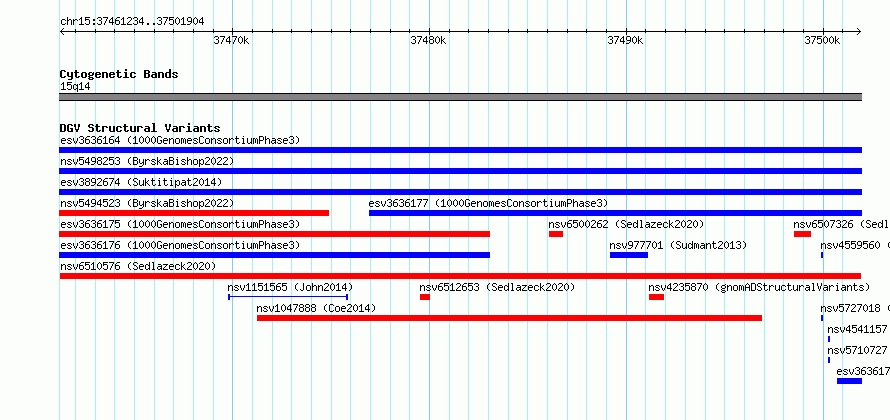This screenshot has width=890, height=420.
Task: Click the DGV Structural Variants track title
Action: 140,128
